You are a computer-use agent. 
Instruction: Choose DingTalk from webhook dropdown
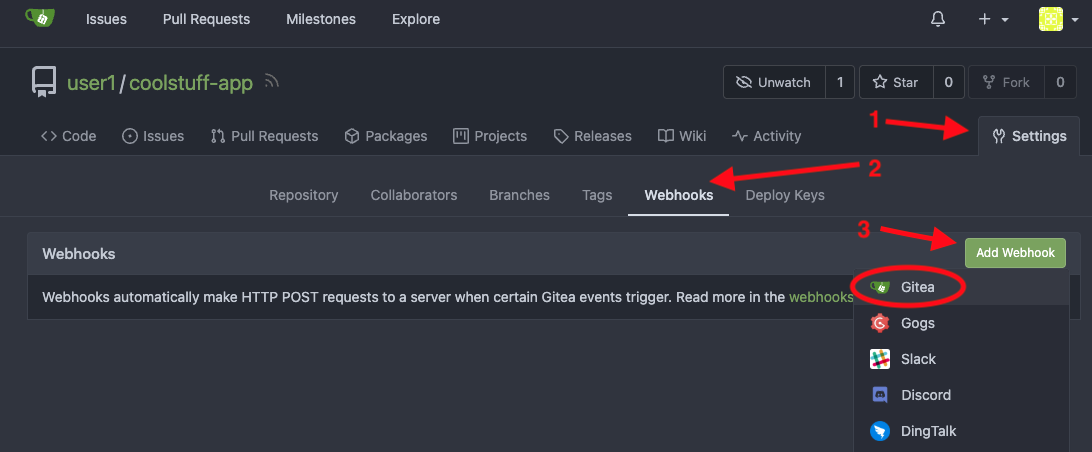tap(961, 431)
